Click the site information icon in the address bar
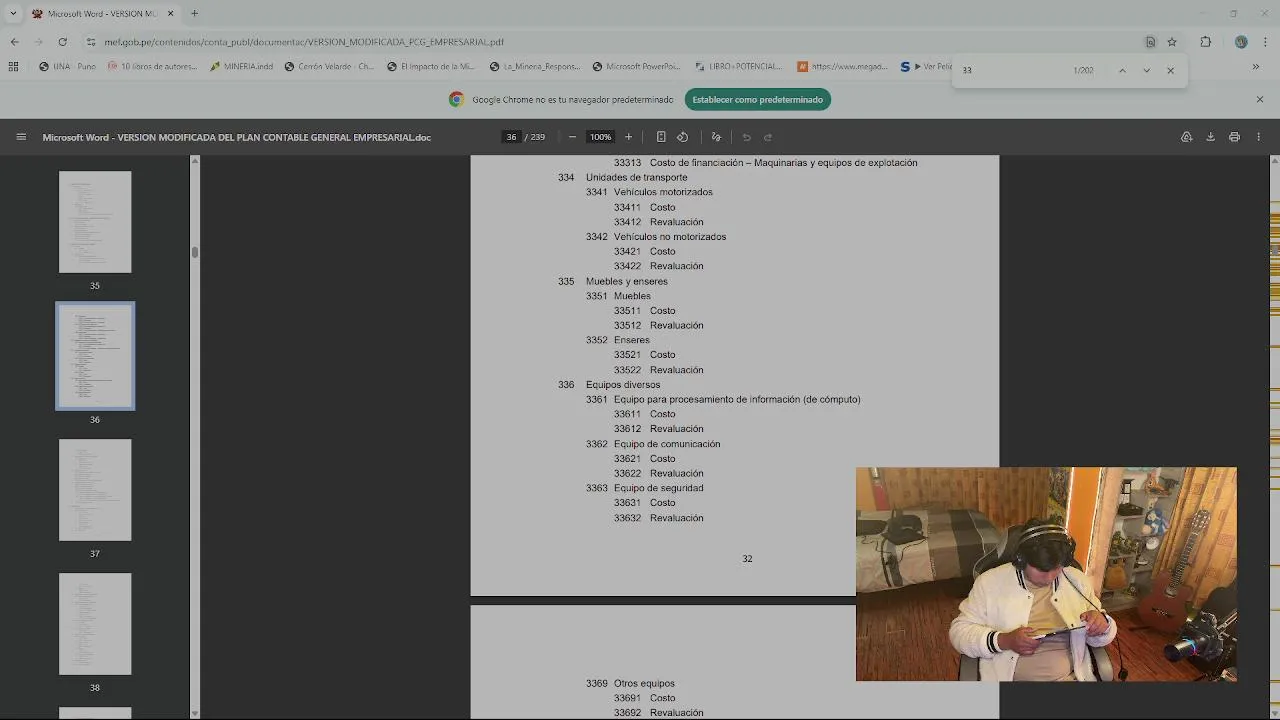 (91, 42)
